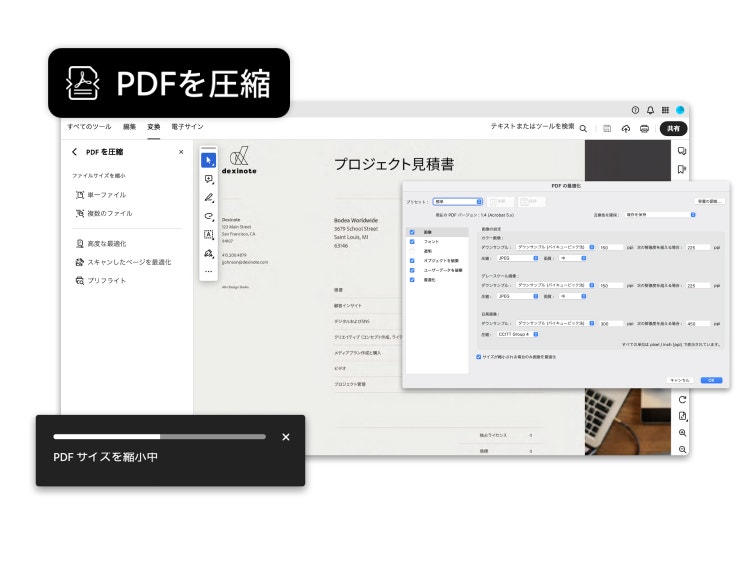This screenshot has width=750, height=563.
Task: Toggle the ユーザーデータを破棄 checkbox
Action: coord(412,270)
